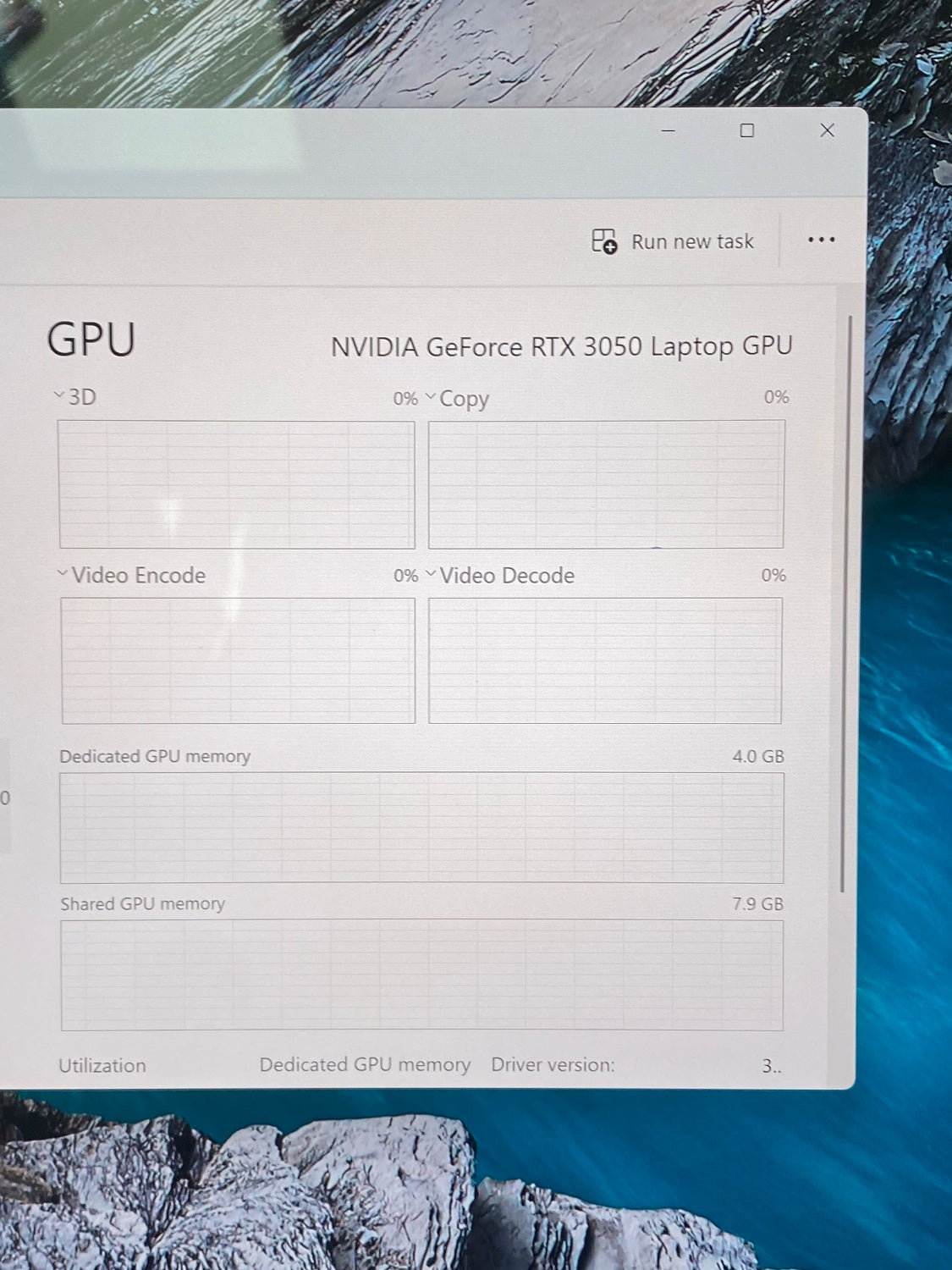Click the Video Decode usage graph
The image size is (952, 1270).
click(x=604, y=660)
